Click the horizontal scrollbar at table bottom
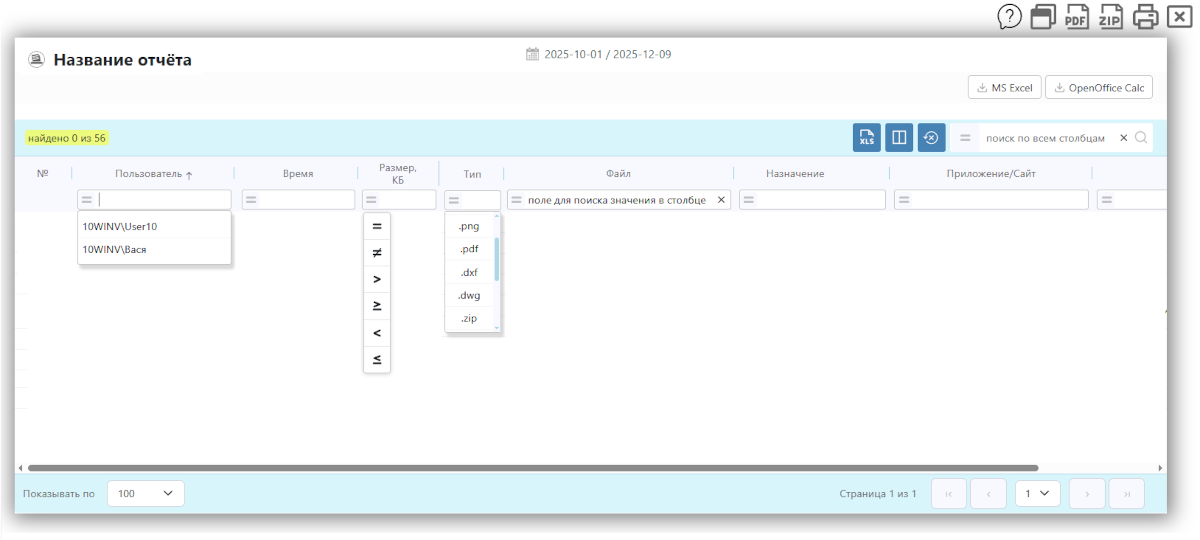 pos(532,468)
